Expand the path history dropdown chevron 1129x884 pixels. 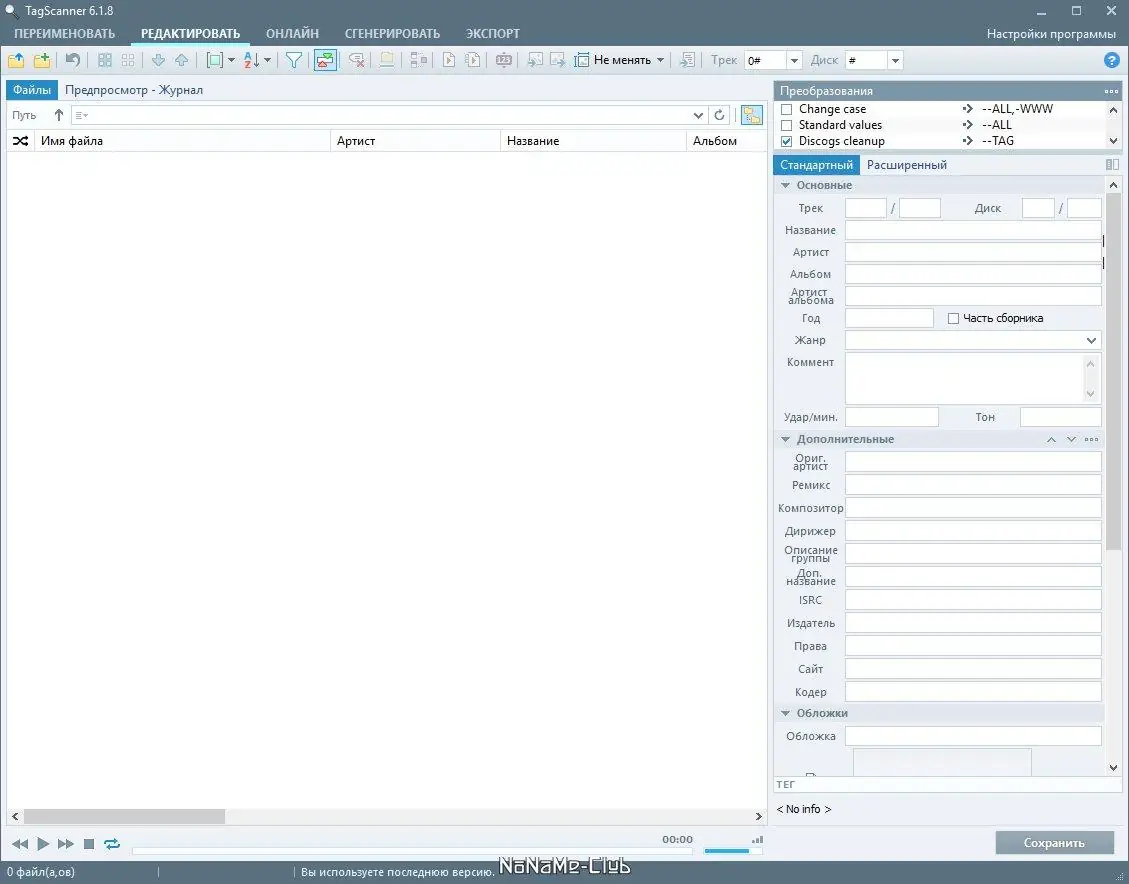[x=698, y=115]
